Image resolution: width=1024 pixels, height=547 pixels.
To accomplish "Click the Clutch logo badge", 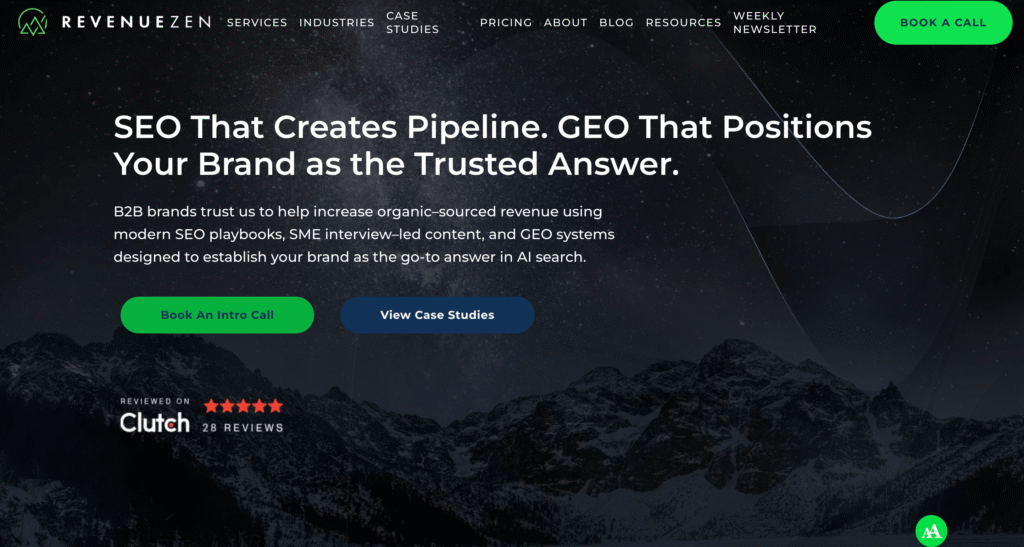I will coord(155,422).
